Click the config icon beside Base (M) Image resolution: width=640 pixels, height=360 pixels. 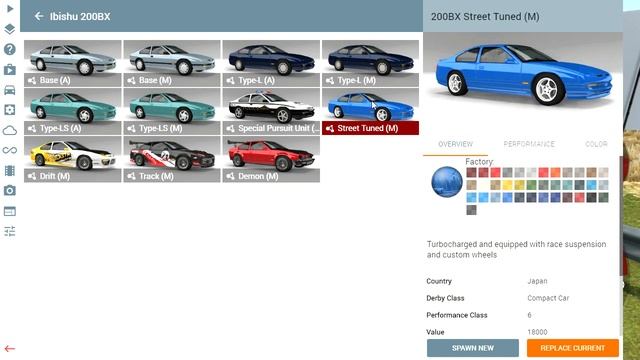tap(131, 80)
